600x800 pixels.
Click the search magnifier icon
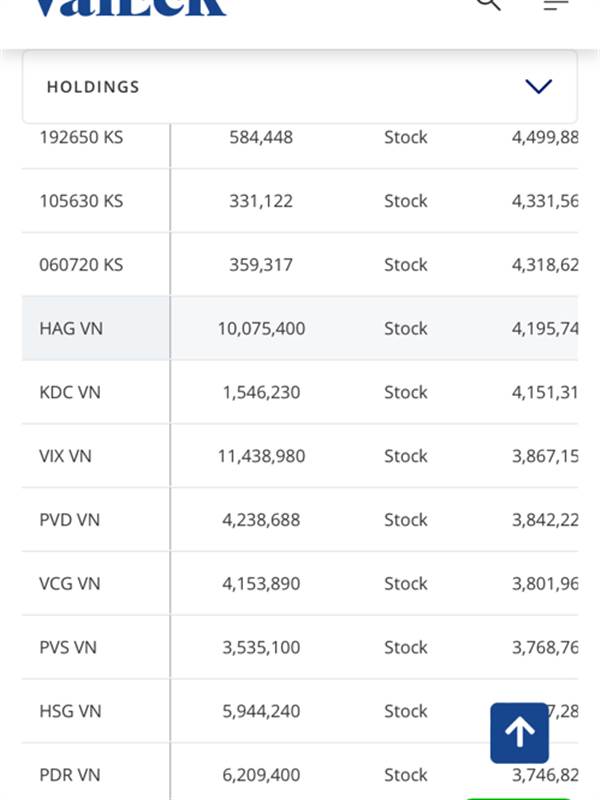pos(488,4)
